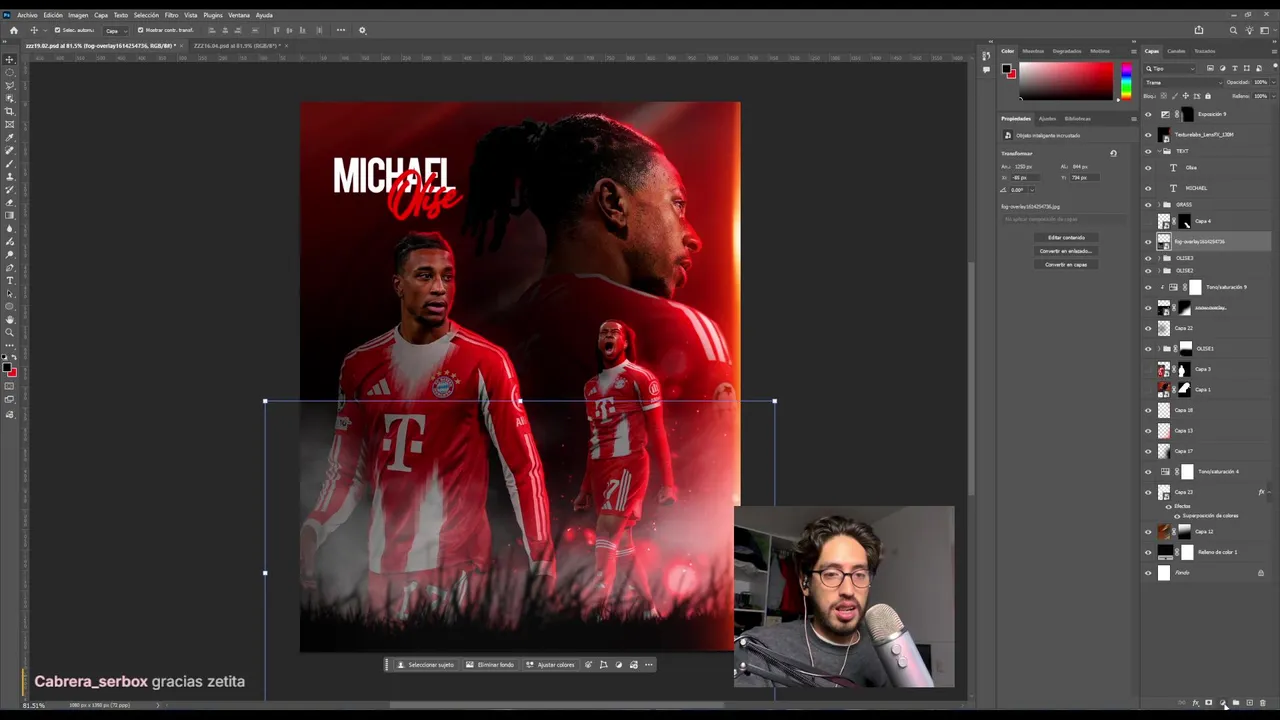The height and width of the screenshot is (720, 1280).
Task: Hide the Fondo layer
Action: 1148,573
